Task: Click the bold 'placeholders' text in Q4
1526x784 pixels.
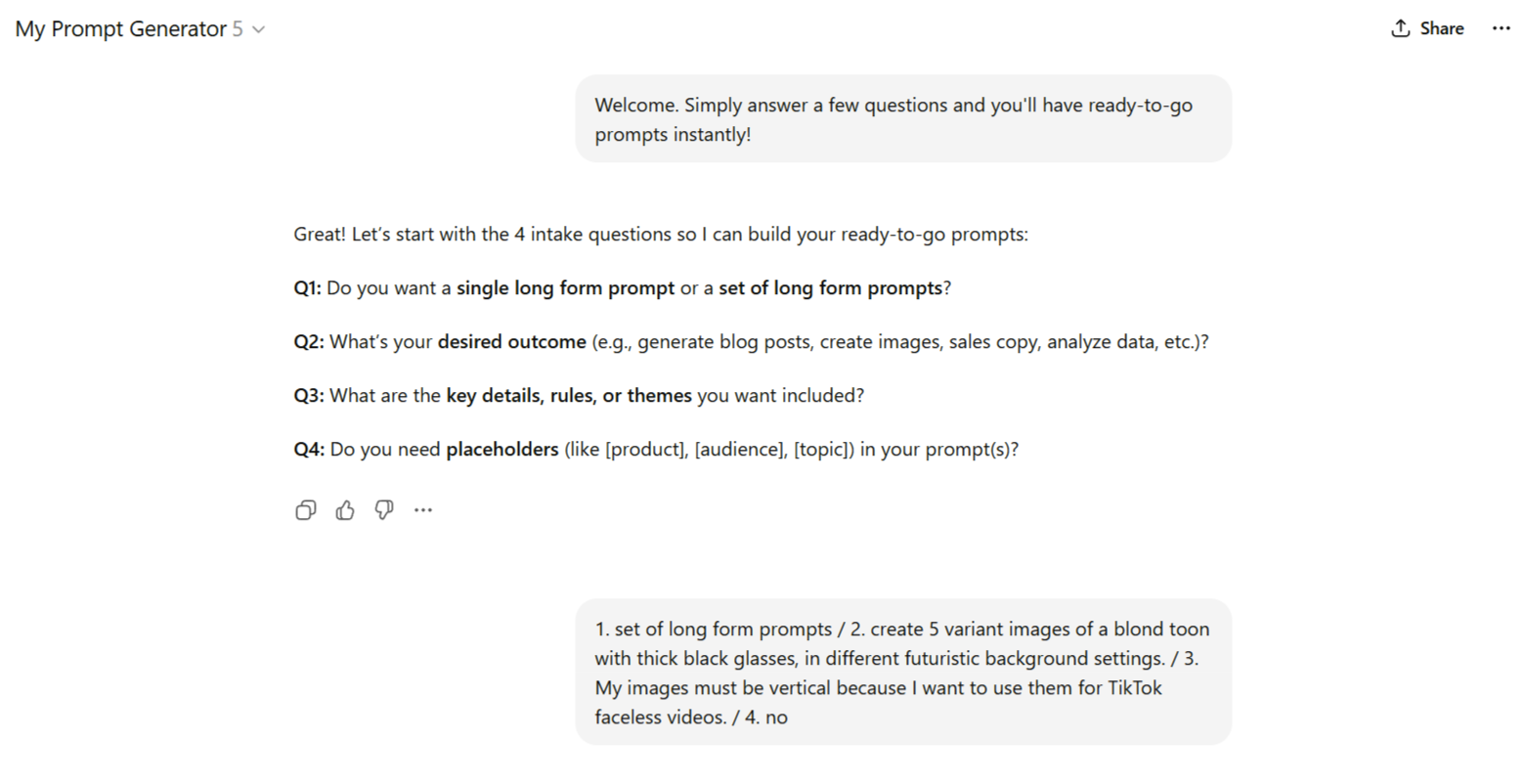Action: coord(501,450)
